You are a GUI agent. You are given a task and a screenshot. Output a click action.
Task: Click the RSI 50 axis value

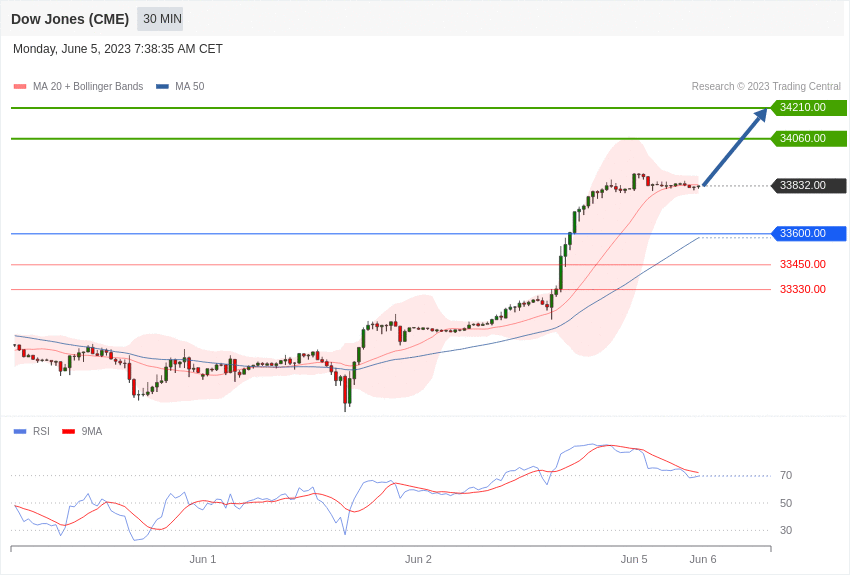pos(786,503)
